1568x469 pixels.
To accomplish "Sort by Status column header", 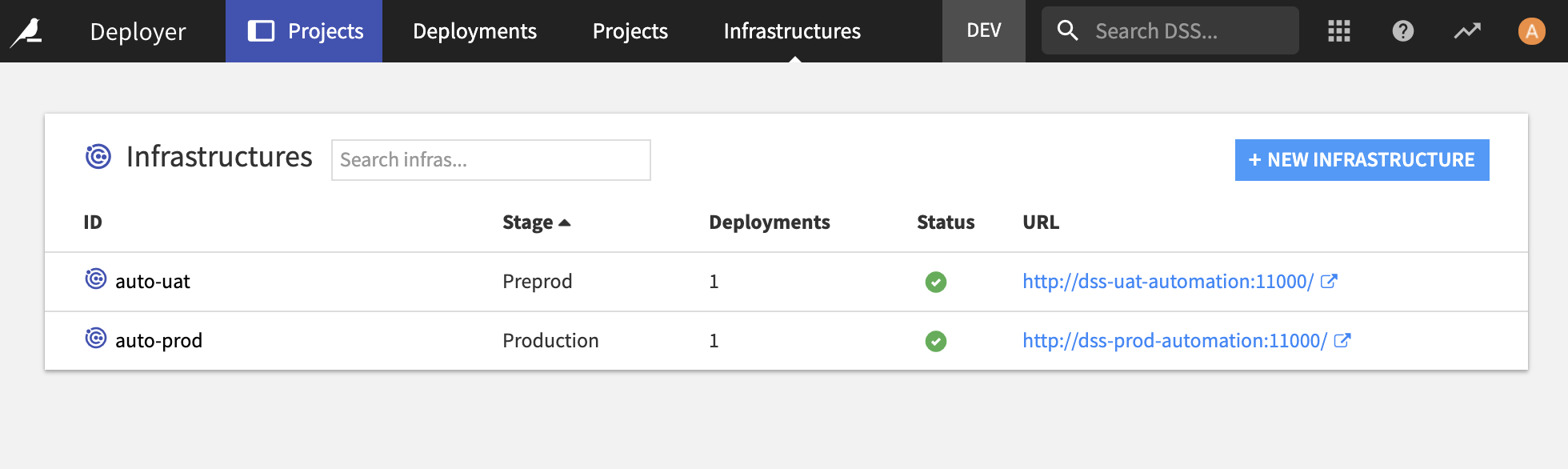I will (x=946, y=222).
